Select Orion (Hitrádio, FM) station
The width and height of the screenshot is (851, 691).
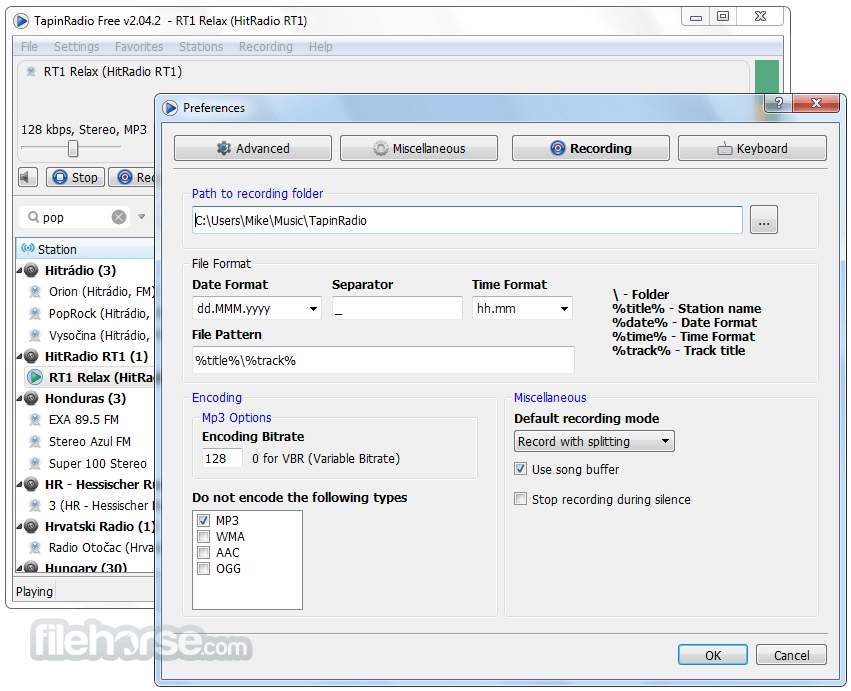coord(101,291)
